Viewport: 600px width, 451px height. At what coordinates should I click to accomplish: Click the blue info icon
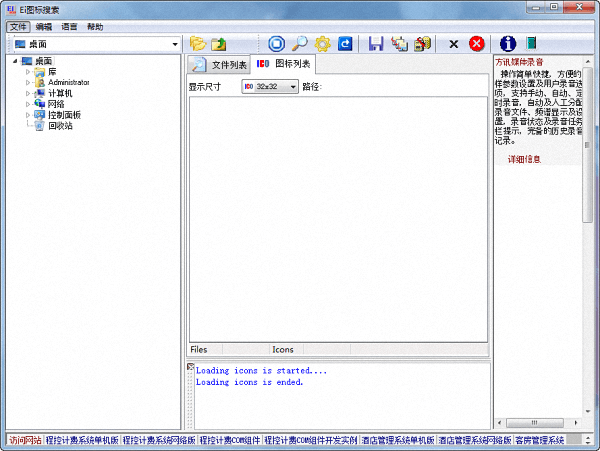(x=507, y=44)
